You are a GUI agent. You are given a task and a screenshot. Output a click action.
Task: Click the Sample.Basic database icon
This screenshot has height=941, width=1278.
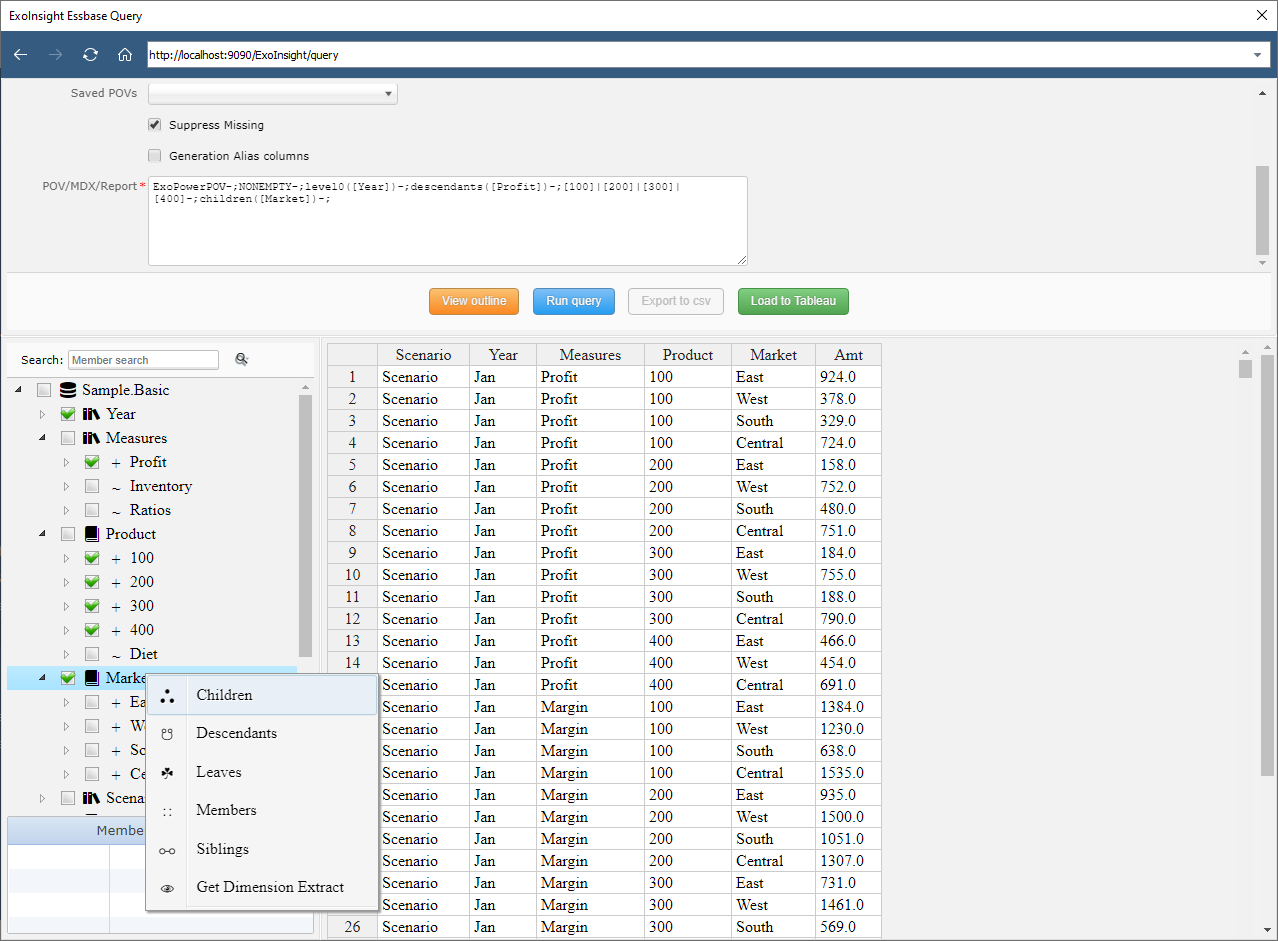point(68,390)
